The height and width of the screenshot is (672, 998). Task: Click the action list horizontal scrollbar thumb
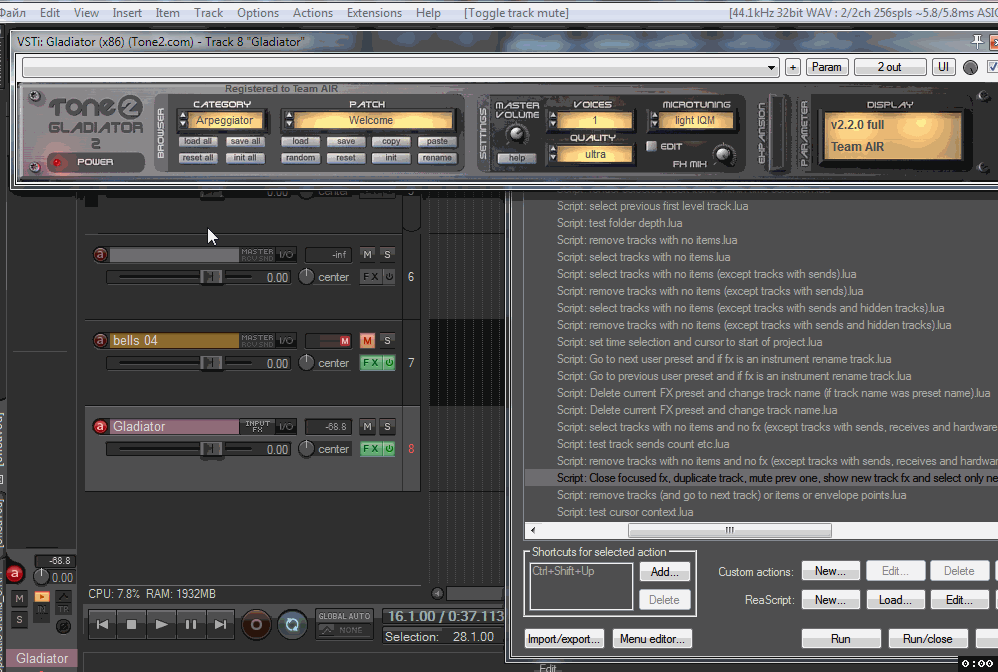click(x=729, y=530)
